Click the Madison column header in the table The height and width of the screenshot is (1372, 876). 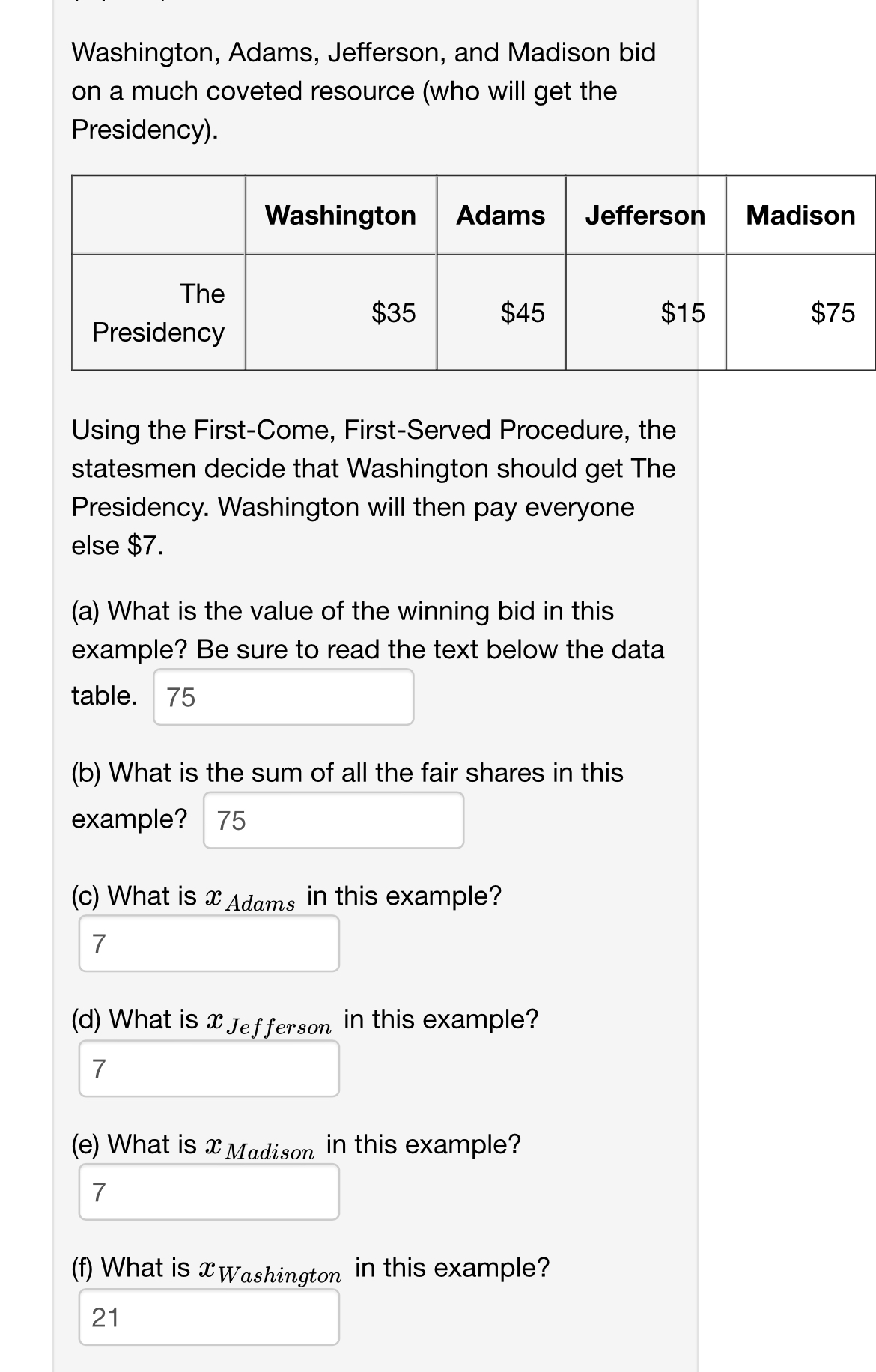[799, 216]
